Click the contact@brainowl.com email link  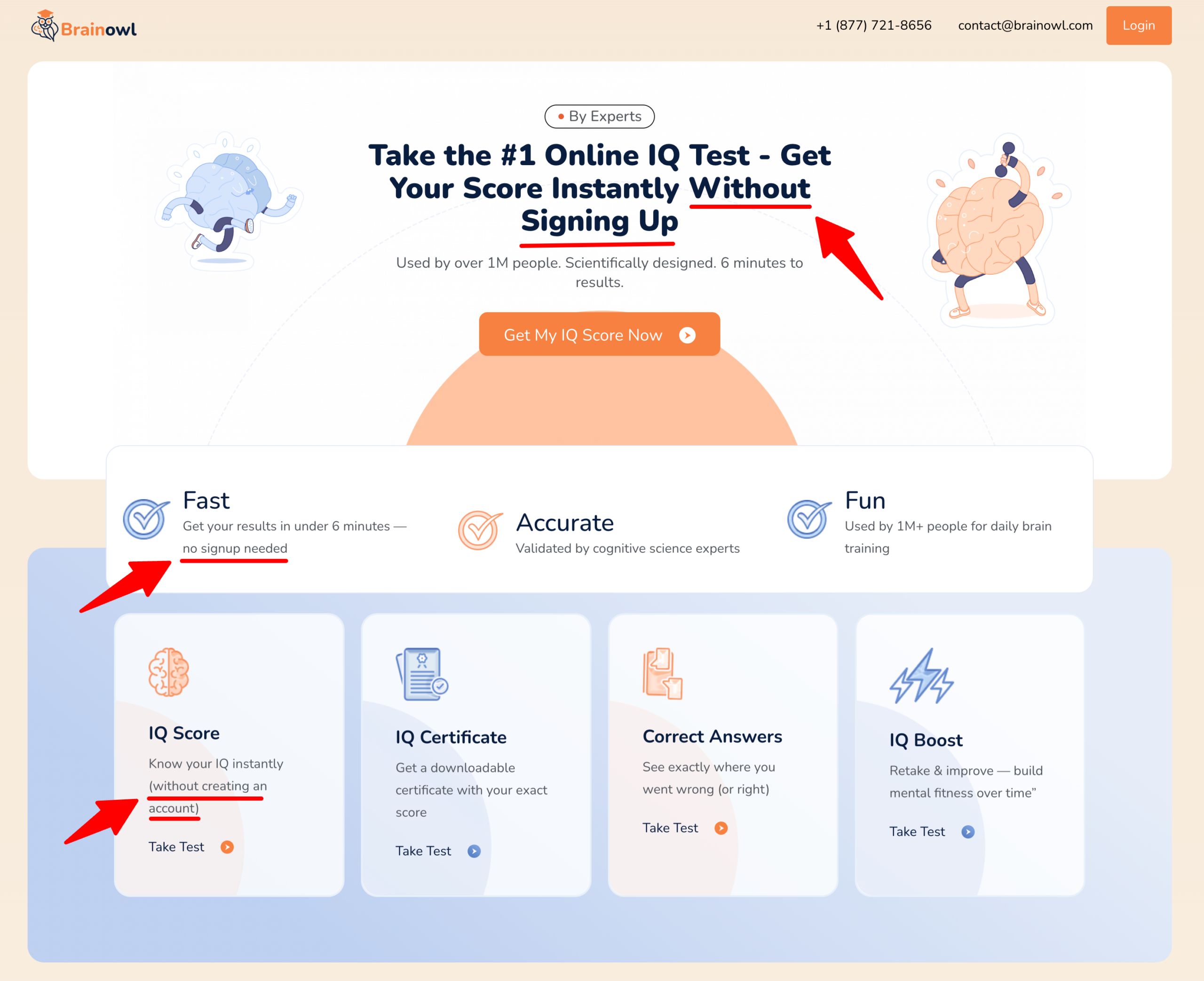coord(1025,25)
